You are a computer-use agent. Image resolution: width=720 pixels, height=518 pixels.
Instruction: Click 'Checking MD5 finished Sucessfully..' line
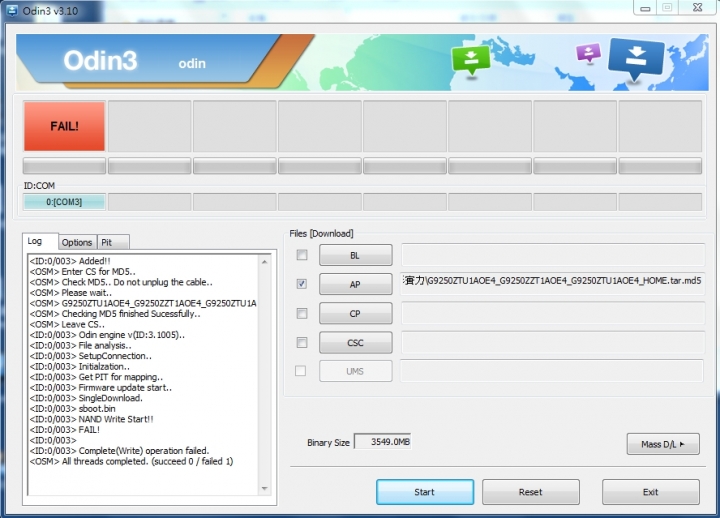(115, 314)
